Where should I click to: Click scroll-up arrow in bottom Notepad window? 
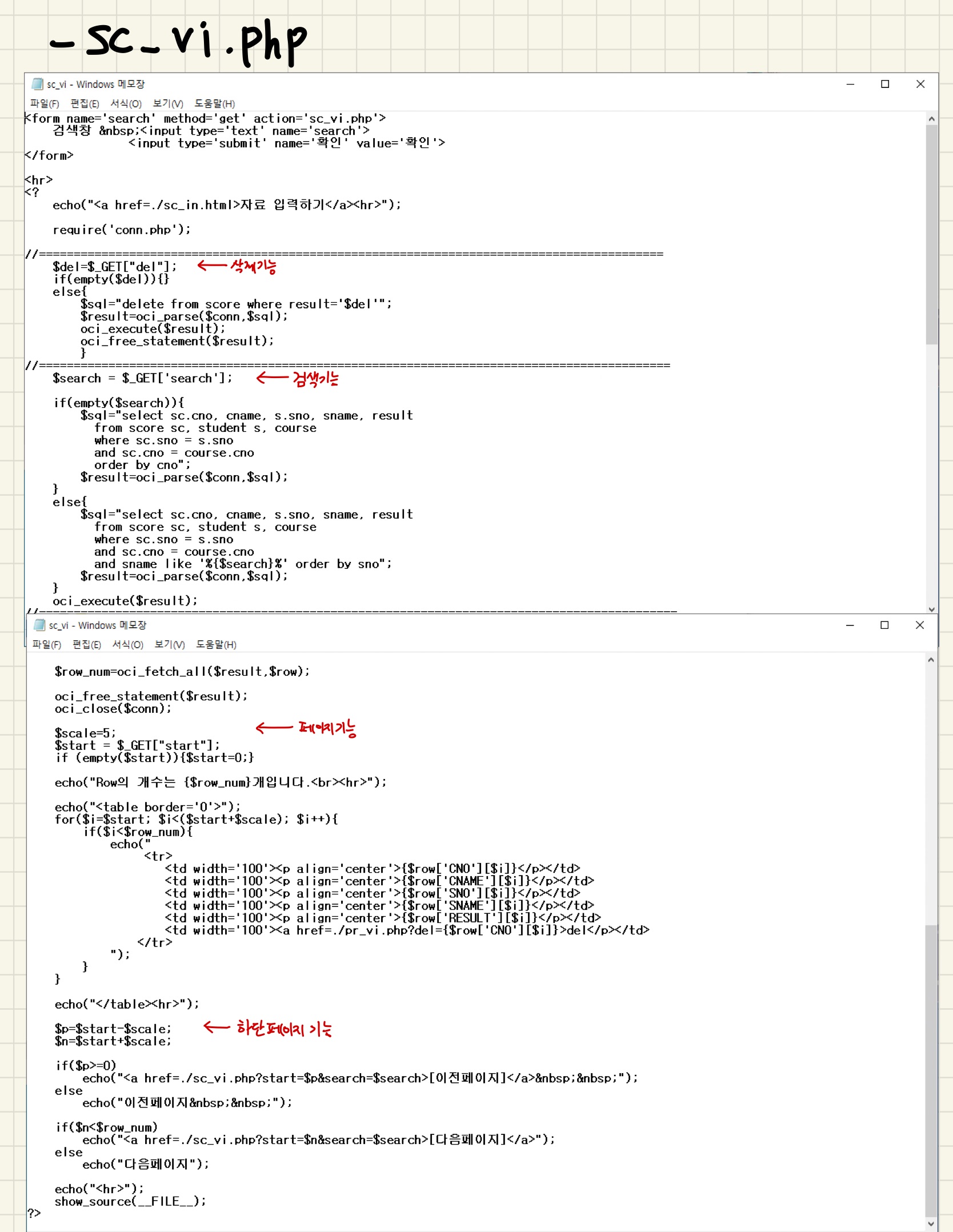pyautogui.click(x=931, y=660)
